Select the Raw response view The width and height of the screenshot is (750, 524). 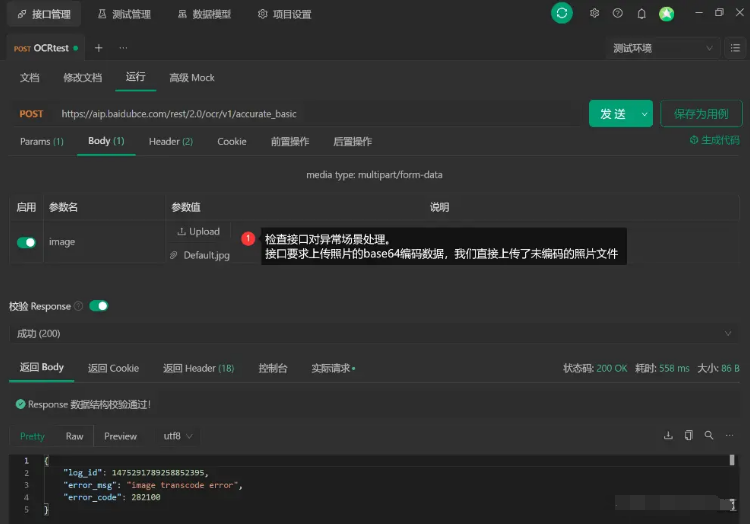coord(74,436)
